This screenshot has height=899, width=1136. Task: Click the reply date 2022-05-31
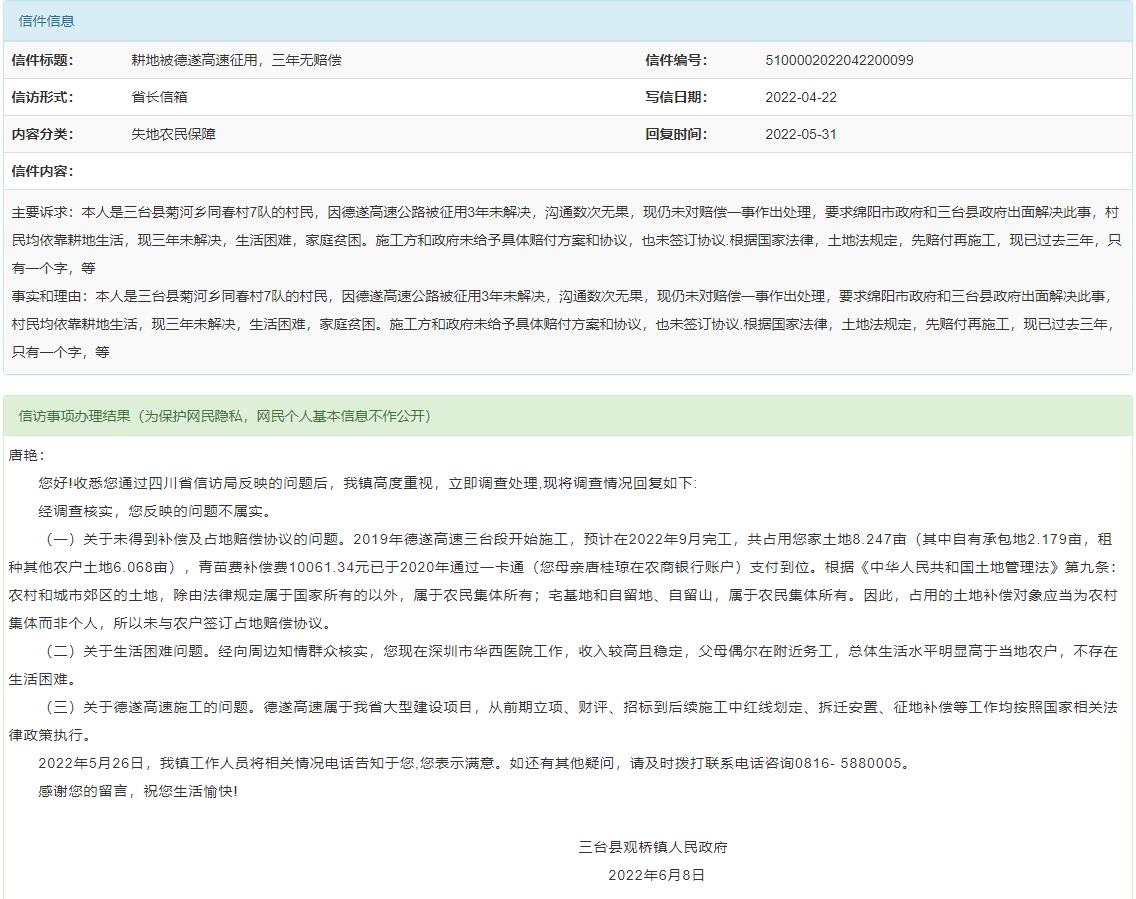[801, 134]
